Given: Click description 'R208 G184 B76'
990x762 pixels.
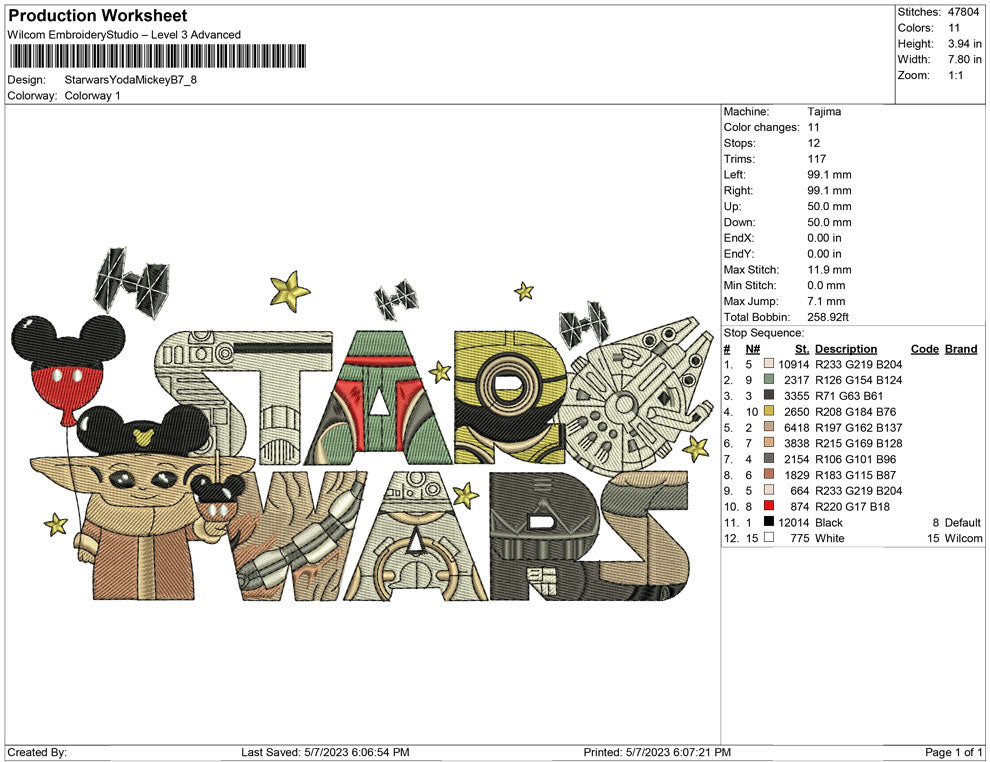Looking at the screenshot, I should 856,412.
